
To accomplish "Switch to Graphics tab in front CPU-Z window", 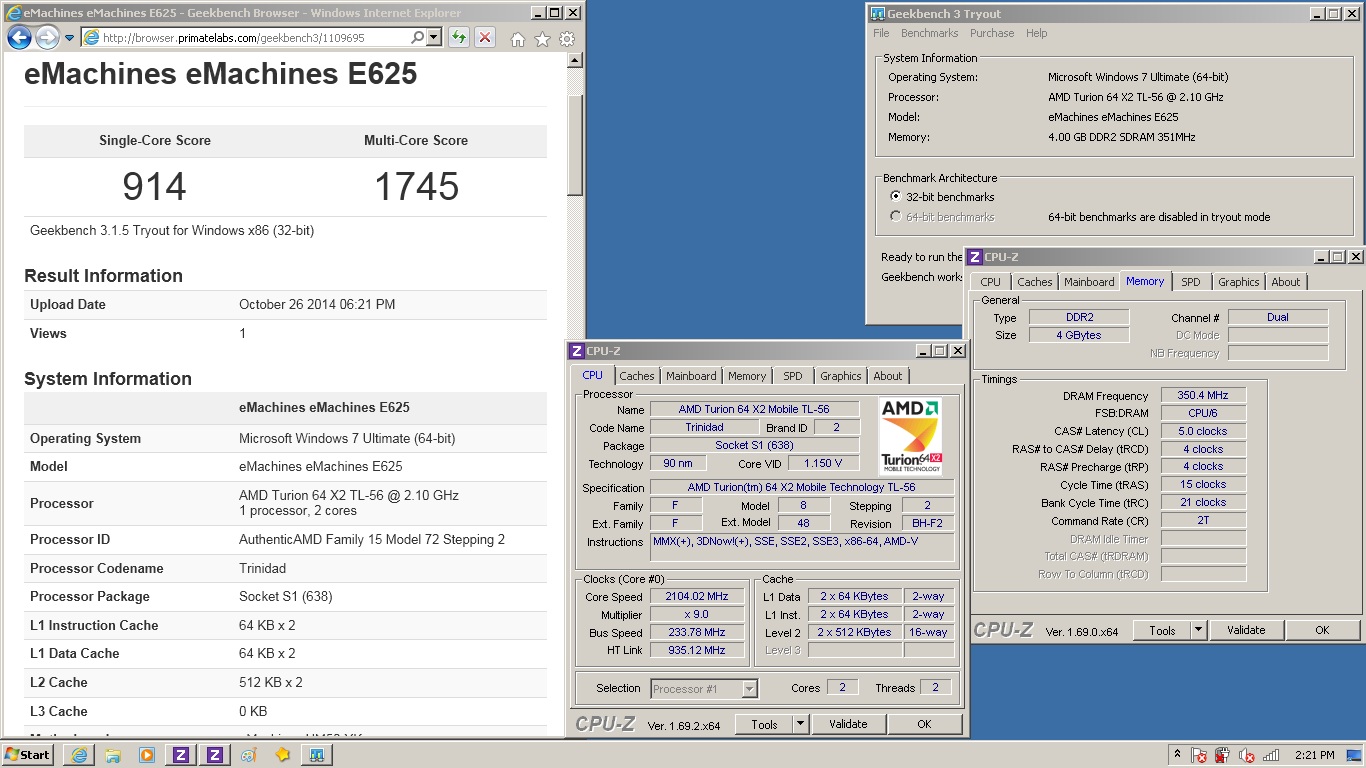I will (841, 376).
